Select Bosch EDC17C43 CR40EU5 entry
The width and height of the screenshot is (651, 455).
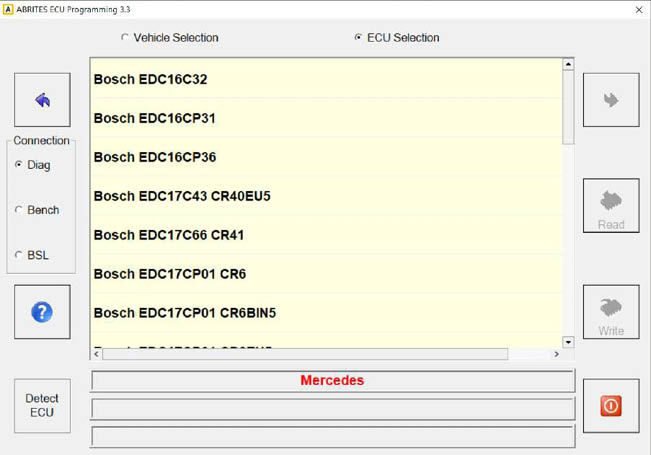(x=182, y=196)
